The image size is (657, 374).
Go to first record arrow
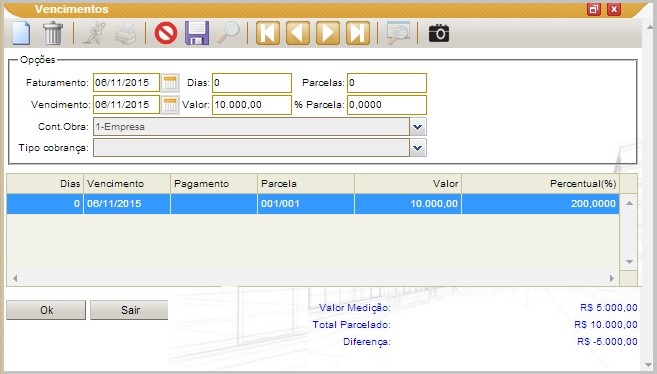[x=268, y=33]
